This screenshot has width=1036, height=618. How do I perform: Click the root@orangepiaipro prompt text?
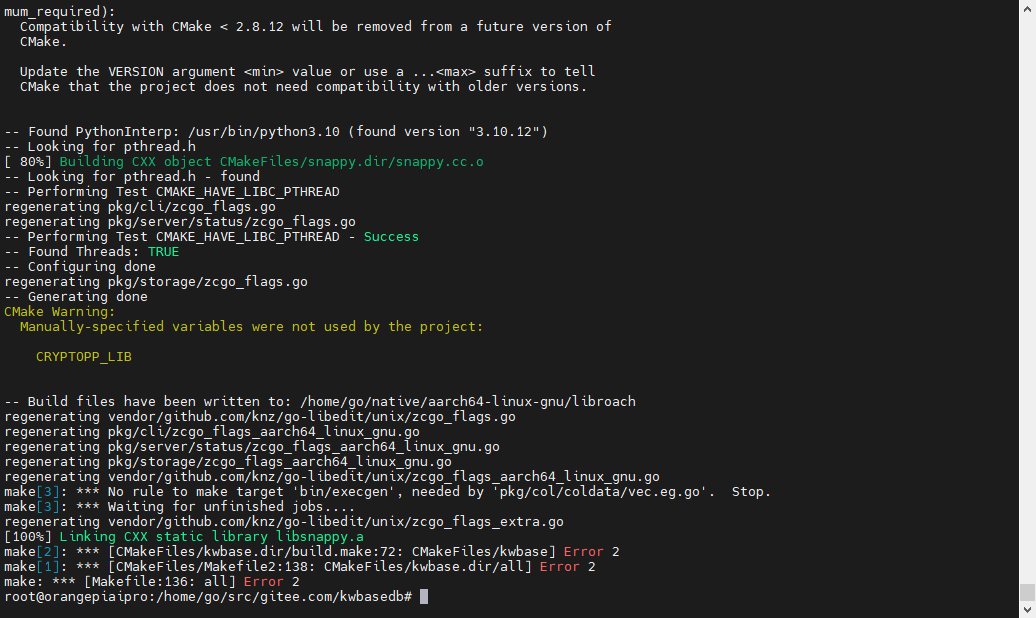point(208,597)
